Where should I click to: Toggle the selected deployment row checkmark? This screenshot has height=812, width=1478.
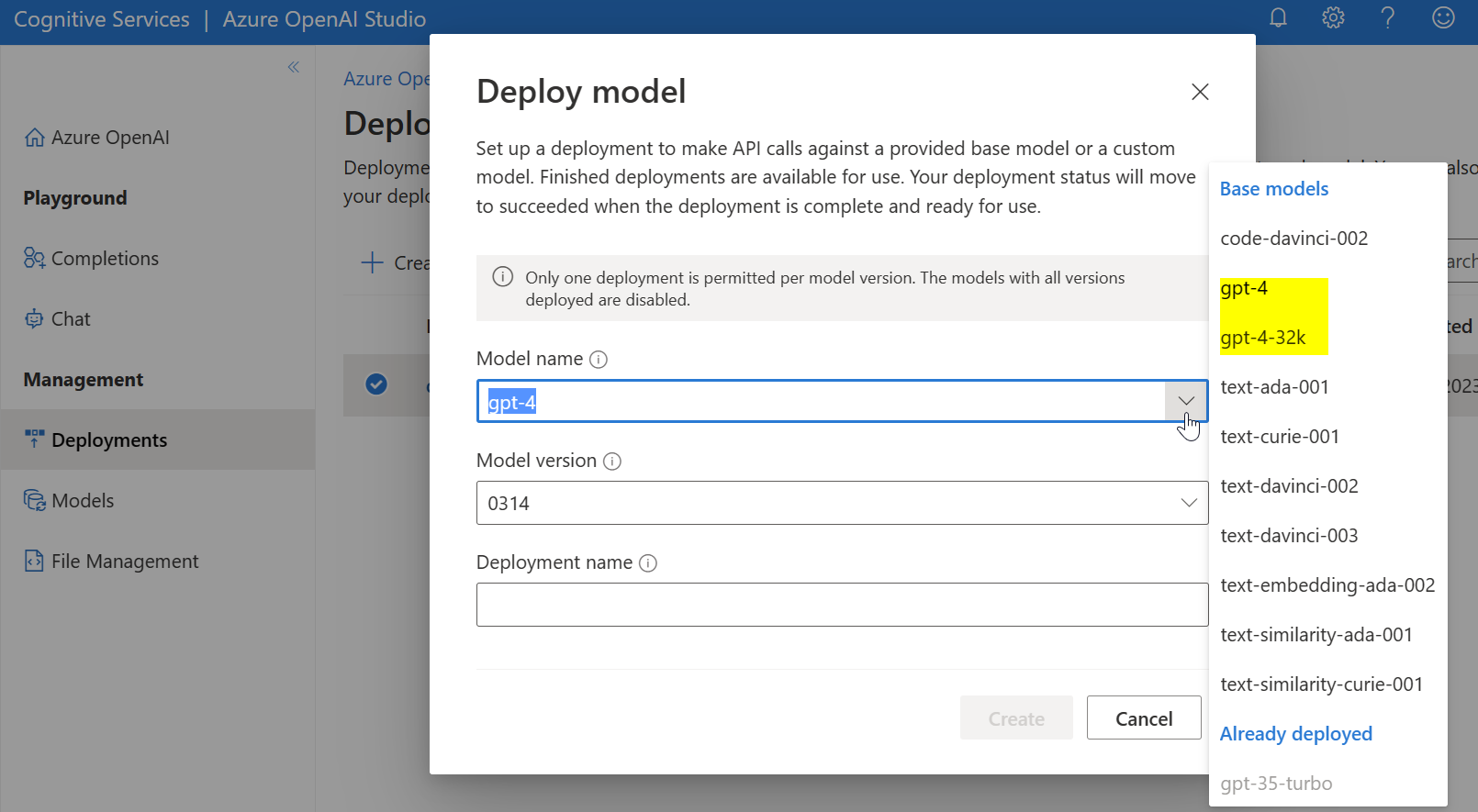[376, 384]
